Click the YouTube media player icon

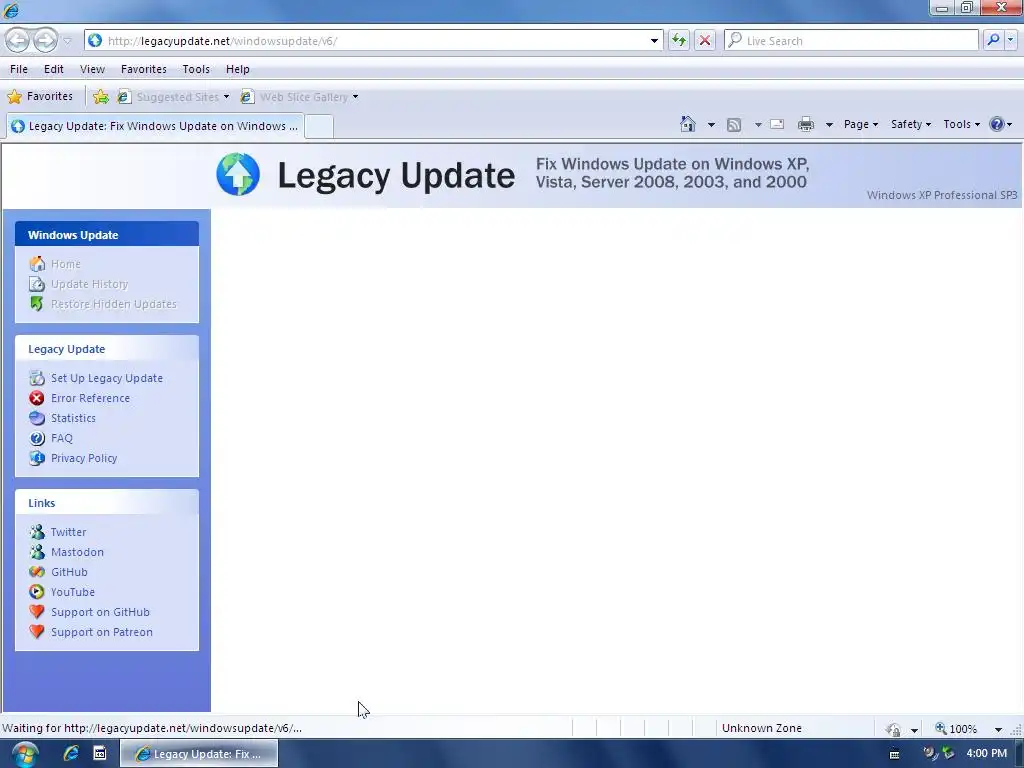tap(37, 592)
